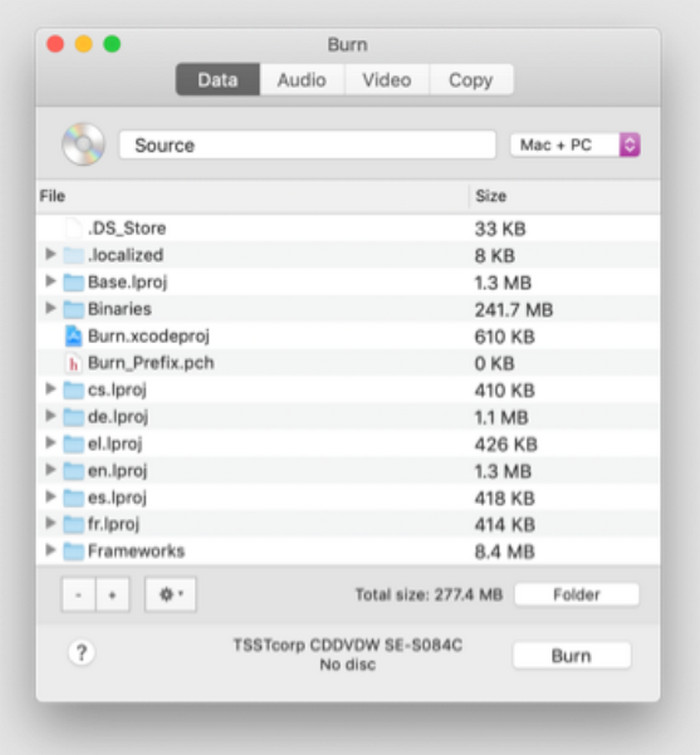The height and width of the screenshot is (755, 700).
Task: Click the cs.lproj folder icon
Action: pos(74,390)
